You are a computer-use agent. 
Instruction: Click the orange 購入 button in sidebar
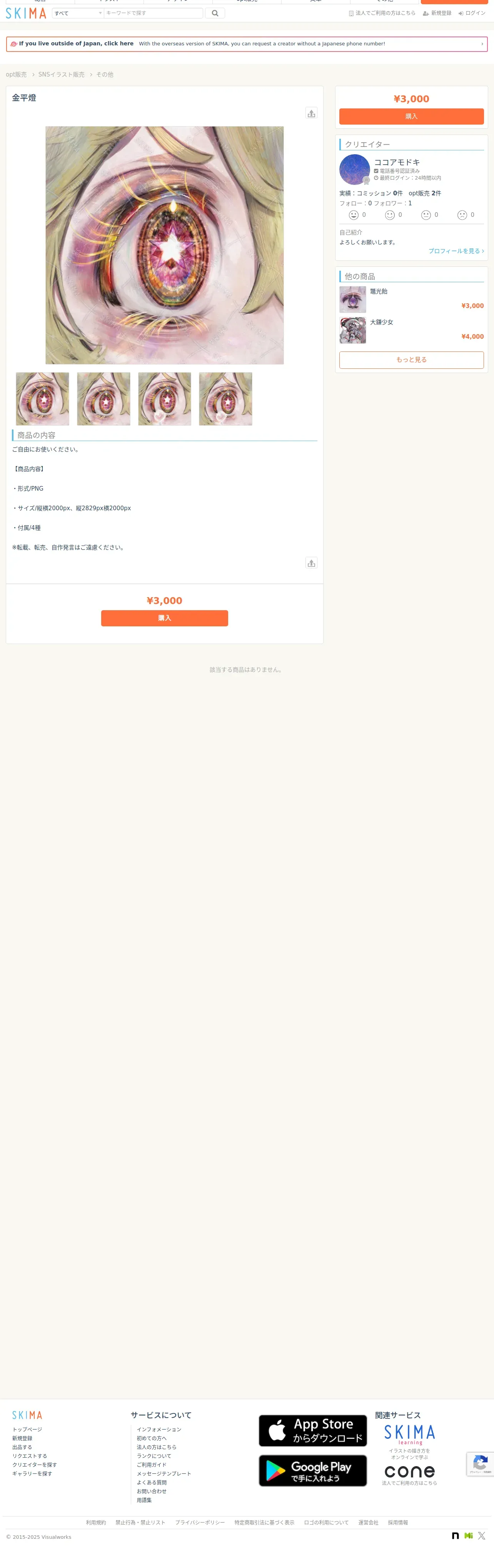coord(411,116)
